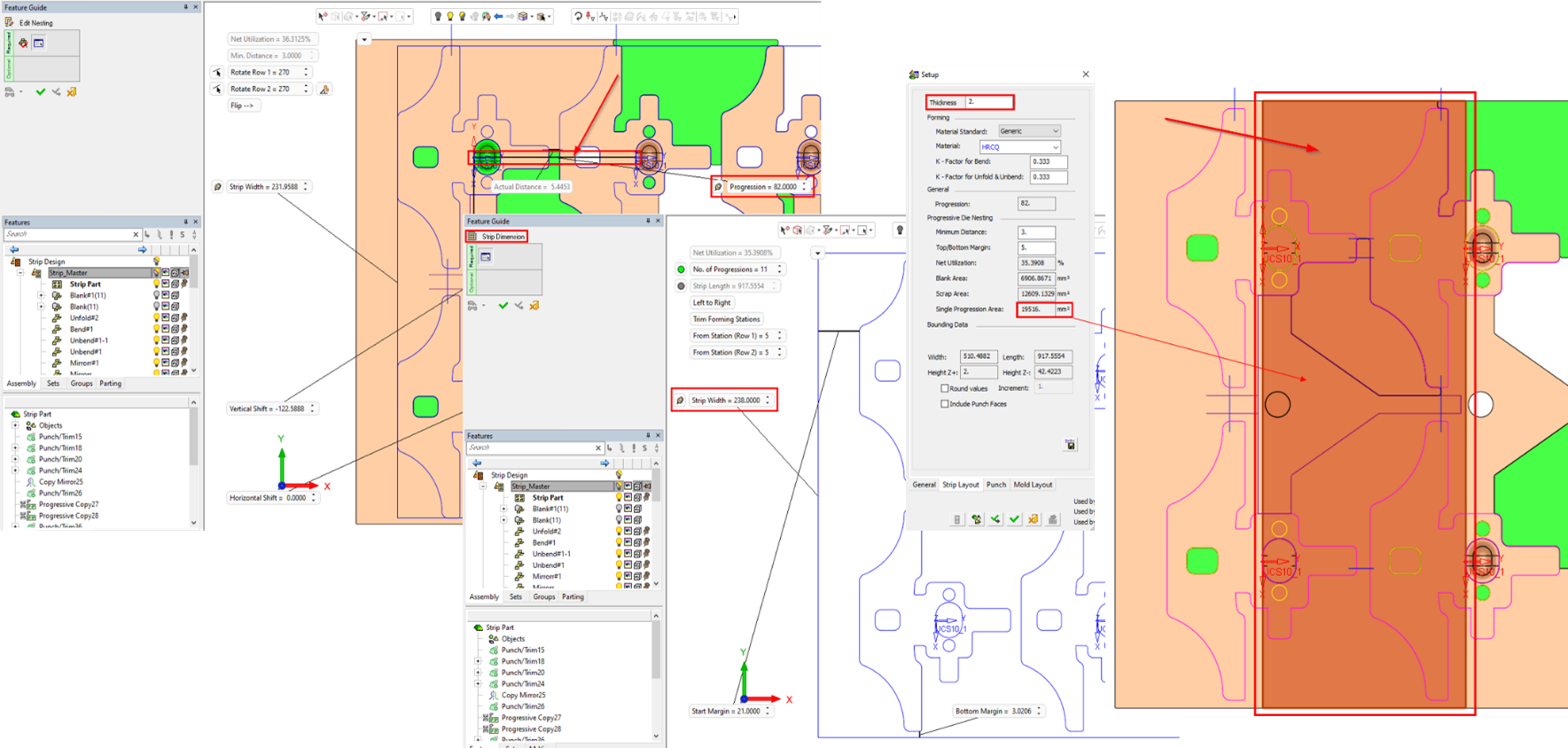1568x748 pixels.
Task: Click green OK checkmark in Edit Nesting guide
Action: pos(40,92)
